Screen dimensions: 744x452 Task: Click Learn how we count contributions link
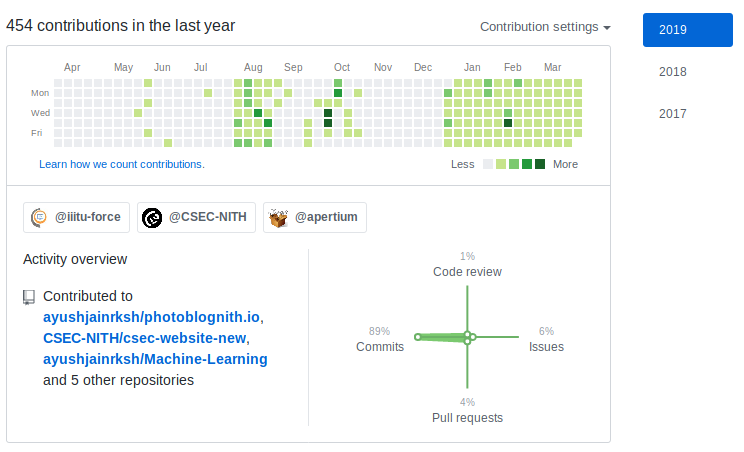(x=122, y=164)
